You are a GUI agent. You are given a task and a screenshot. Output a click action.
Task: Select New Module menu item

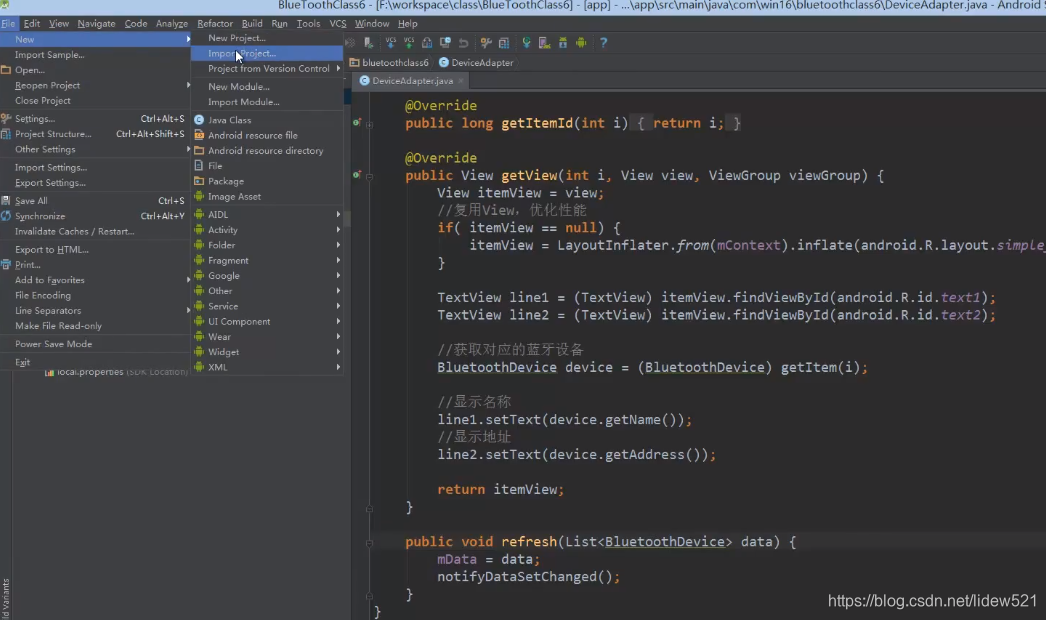click(x=267, y=87)
